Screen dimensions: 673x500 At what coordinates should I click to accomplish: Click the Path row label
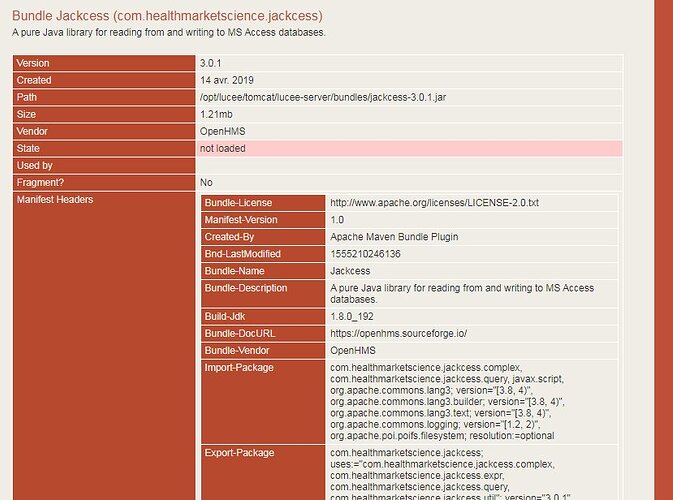(x=27, y=97)
